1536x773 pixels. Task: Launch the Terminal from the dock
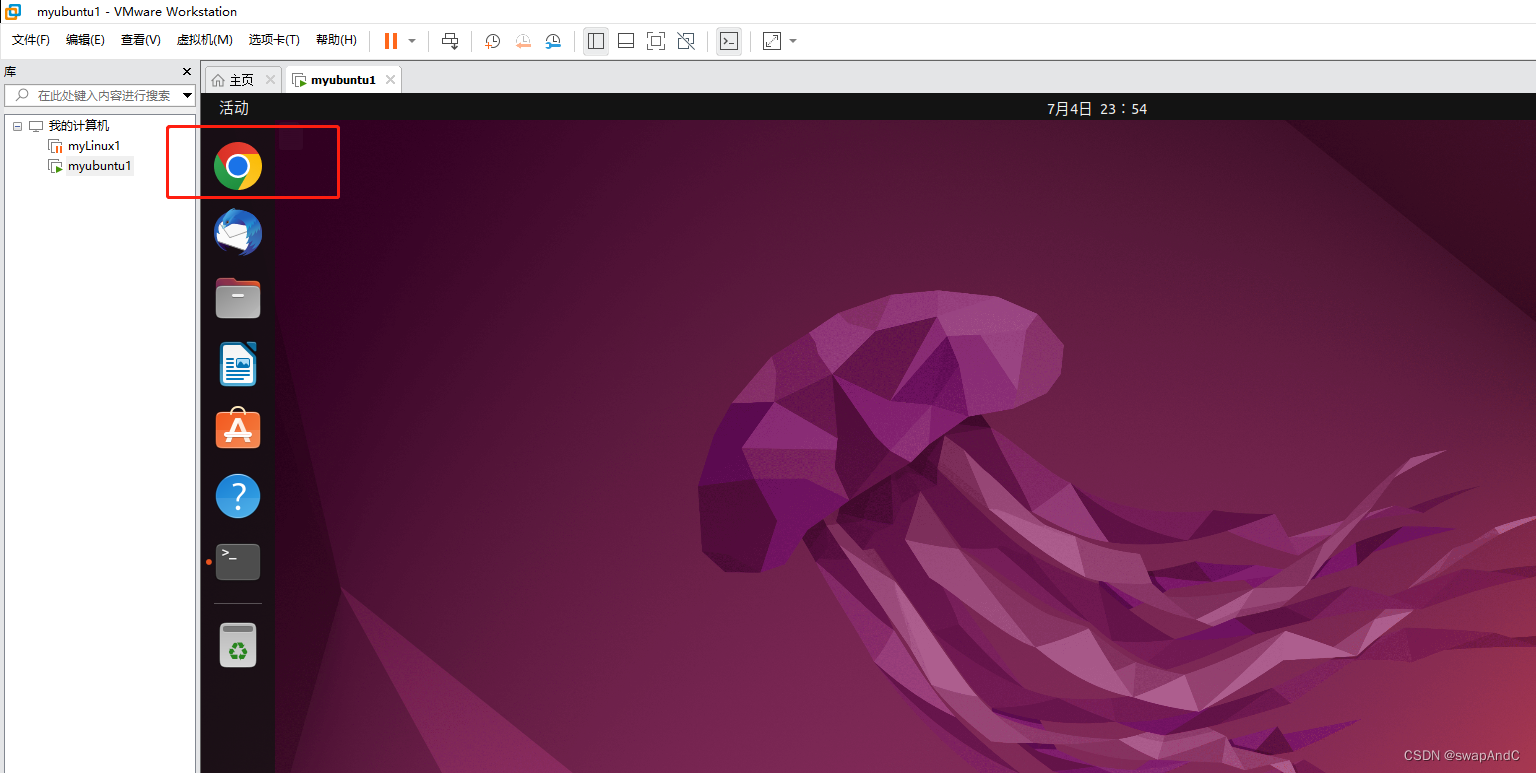point(237,561)
